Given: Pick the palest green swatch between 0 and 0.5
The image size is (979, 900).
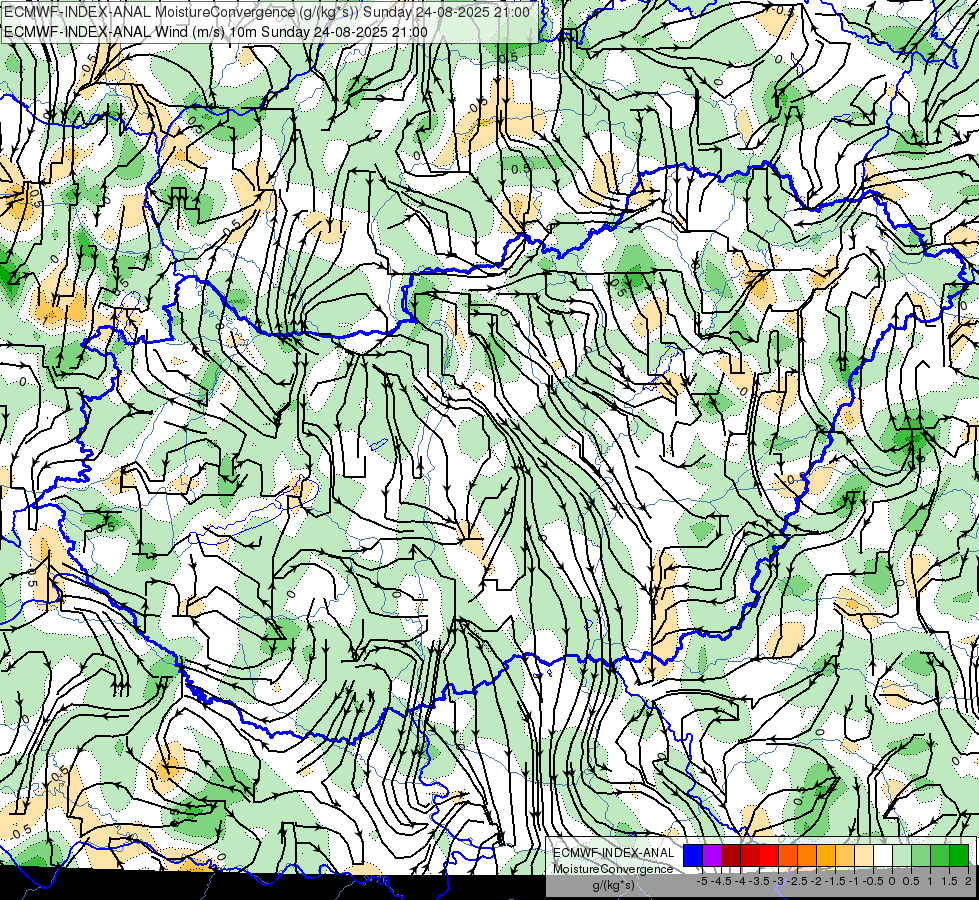Looking at the screenshot, I should coord(902,856).
